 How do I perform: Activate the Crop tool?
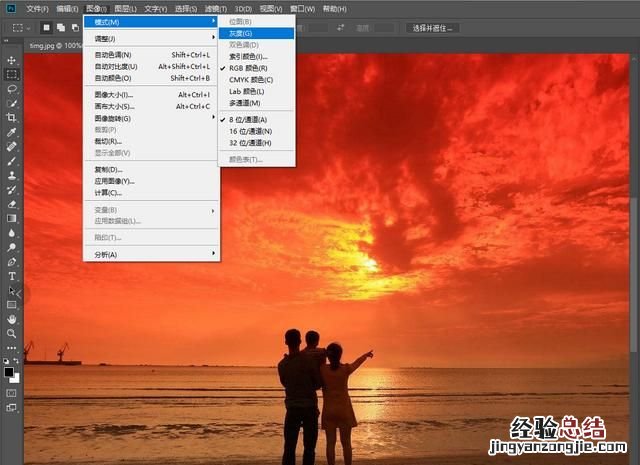tap(12, 117)
